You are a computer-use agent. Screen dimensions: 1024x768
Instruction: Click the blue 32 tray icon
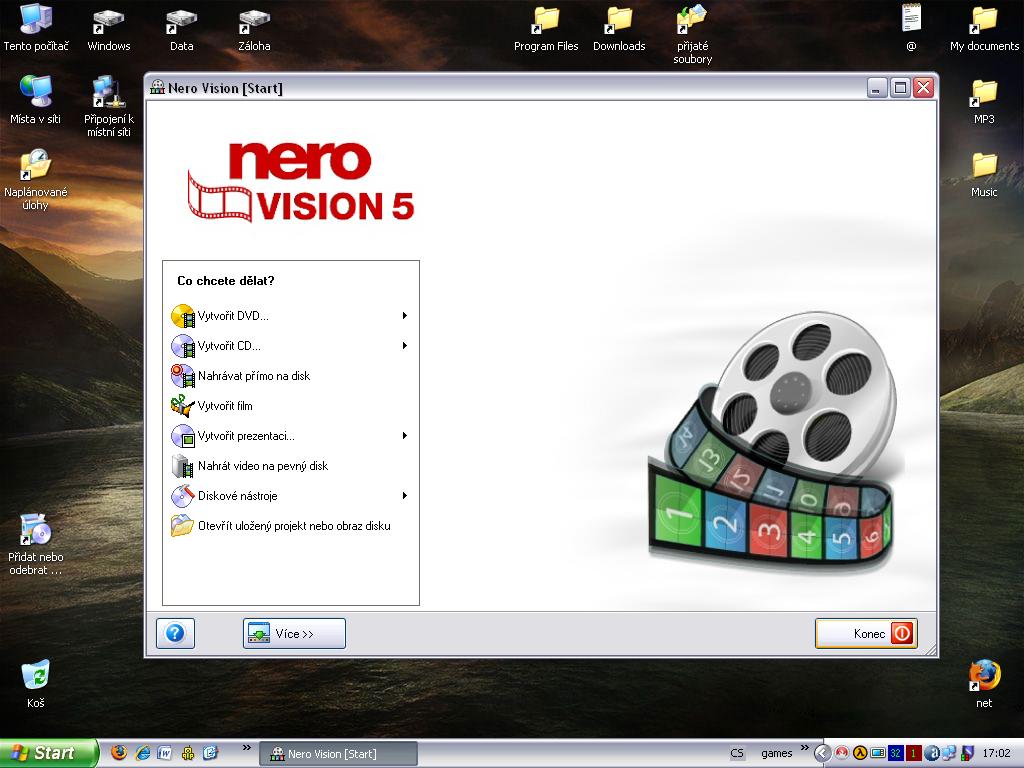pos(895,754)
